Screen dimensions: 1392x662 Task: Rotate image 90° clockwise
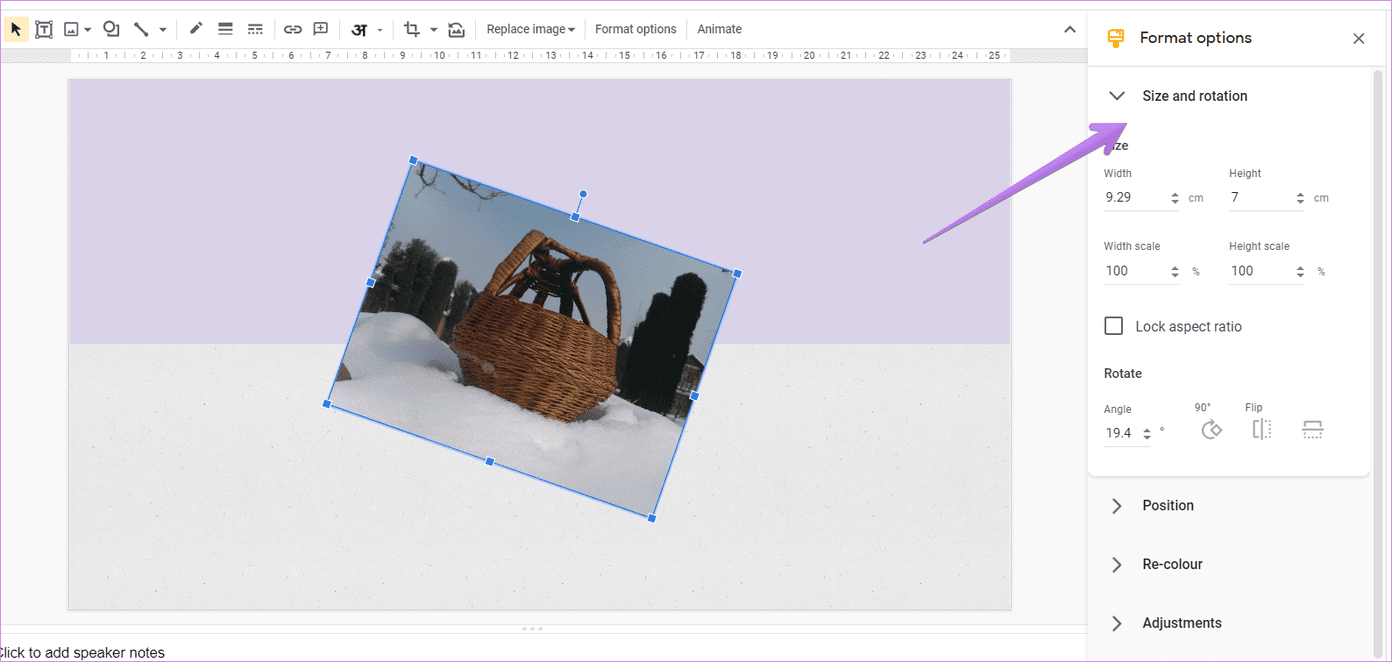click(1211, 430)
